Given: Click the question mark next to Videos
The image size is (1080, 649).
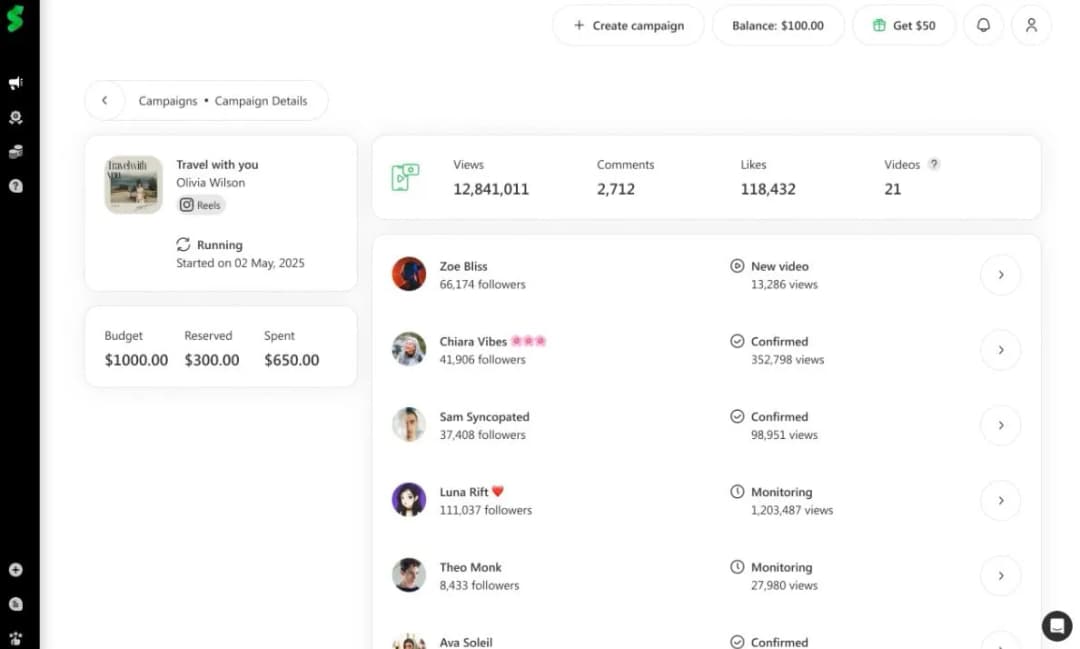Looking at the screenshot, I should (x=933, y=164).
